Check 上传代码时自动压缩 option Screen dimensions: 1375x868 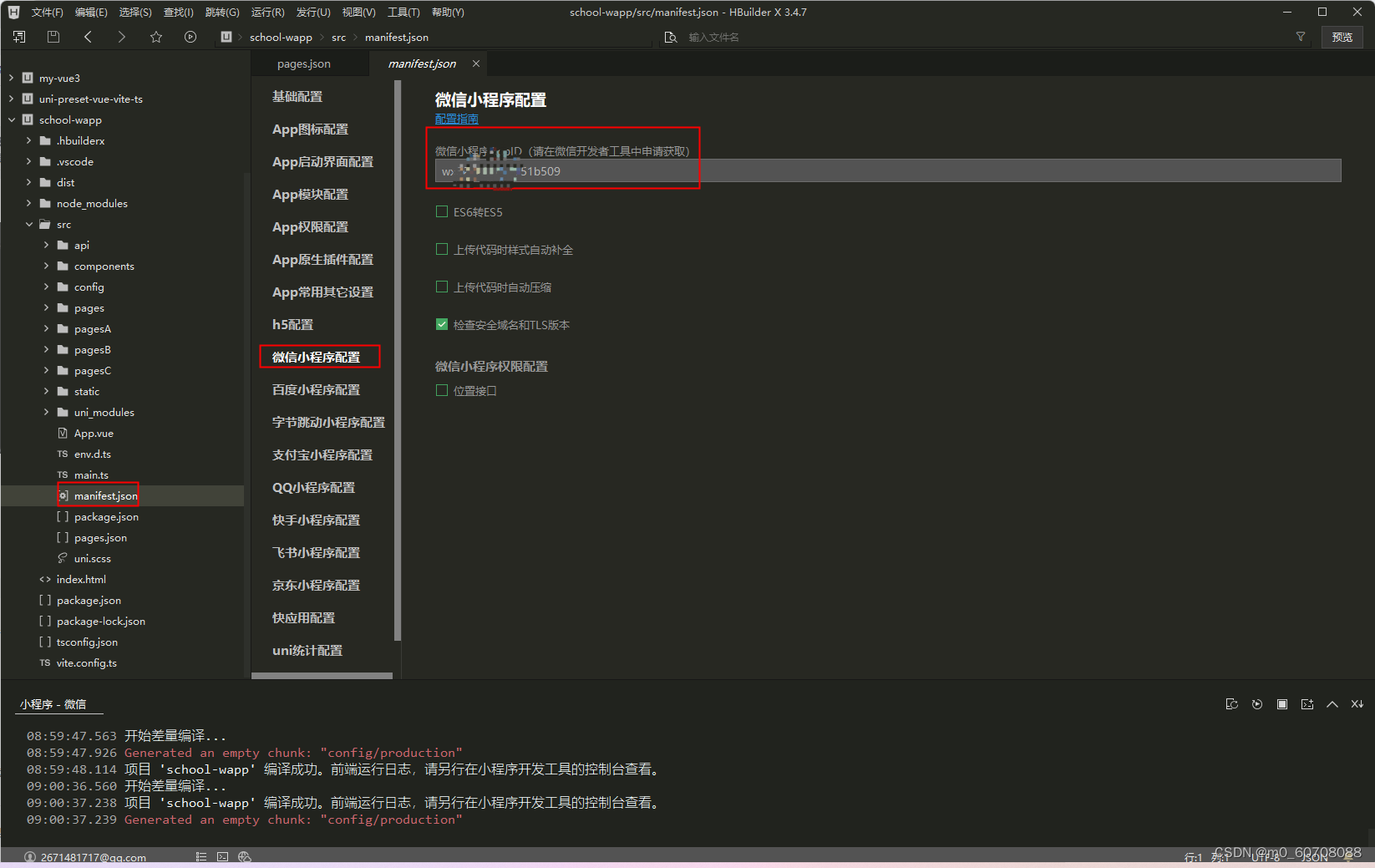pos(442,287)
